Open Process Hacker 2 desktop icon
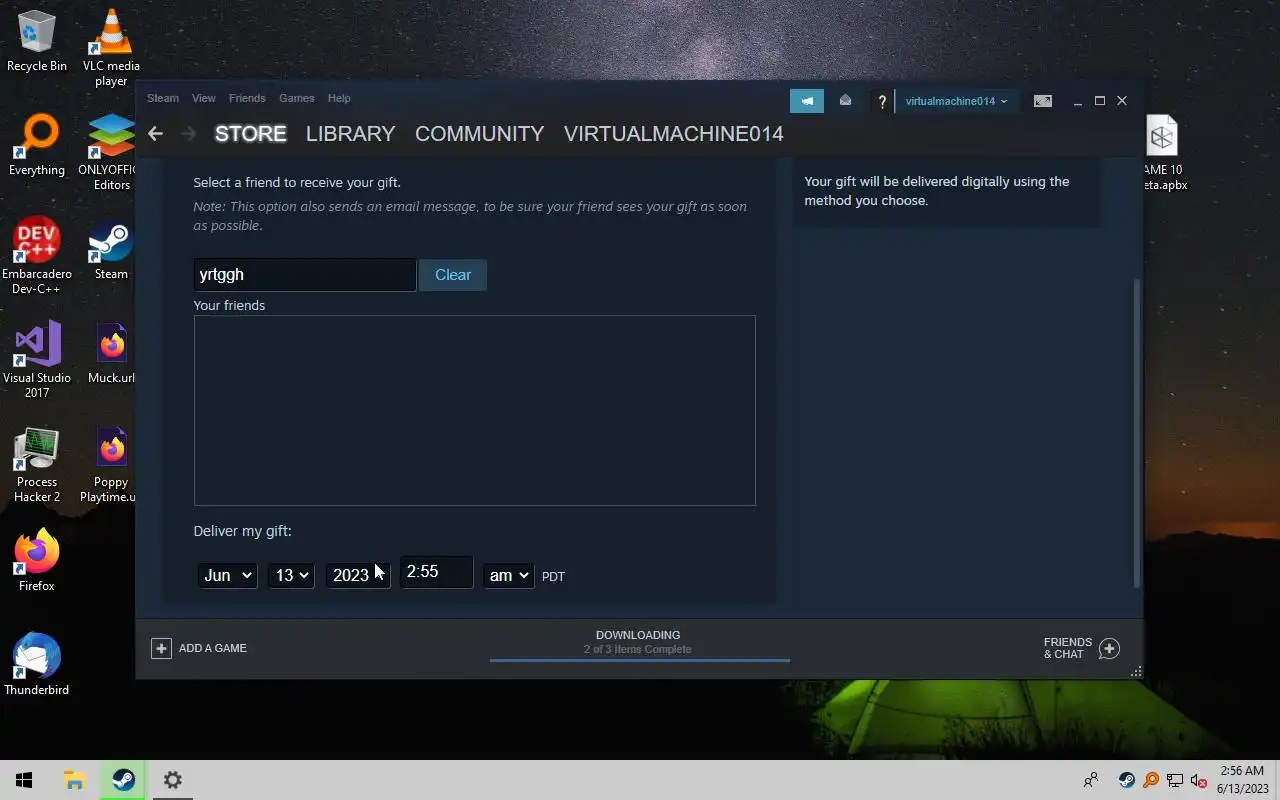Screen dimensions: 1280x800 tap(37, 464)
